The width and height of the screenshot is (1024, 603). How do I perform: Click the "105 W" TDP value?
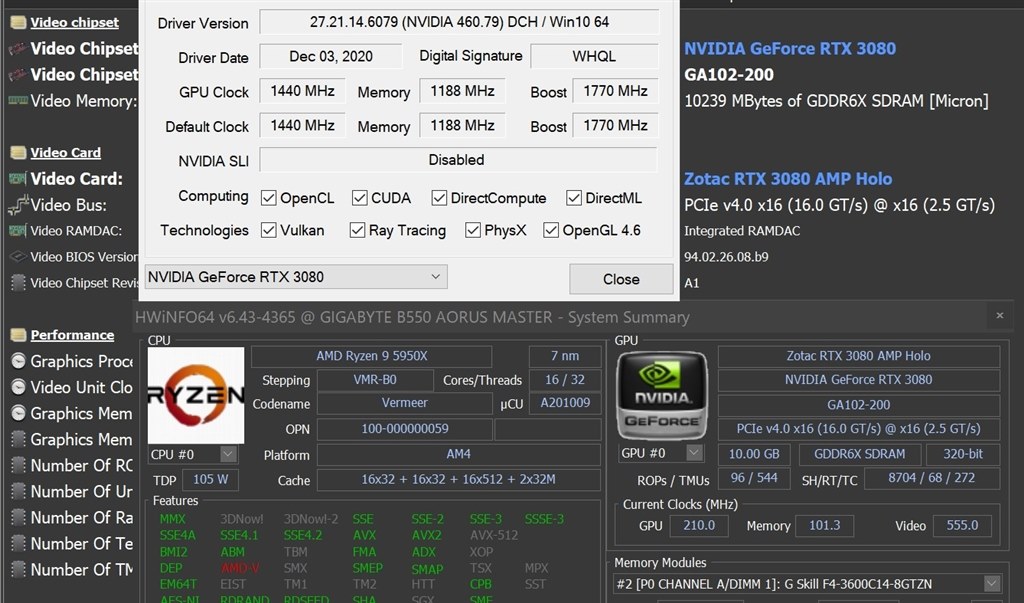point(210,480)
